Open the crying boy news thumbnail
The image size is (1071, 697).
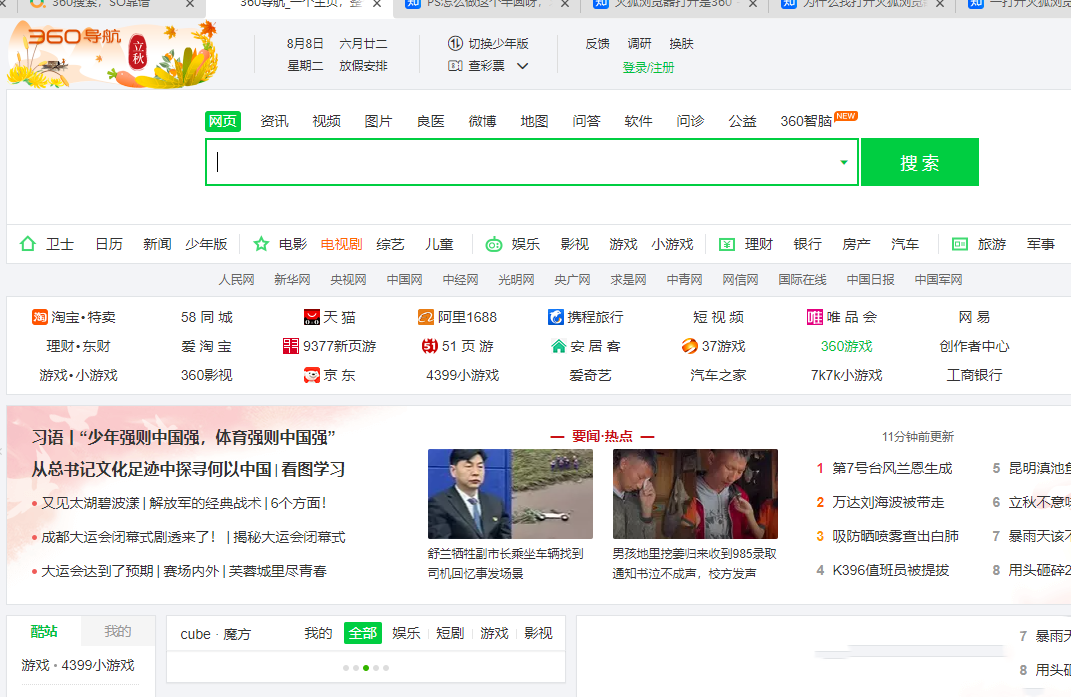[x=695, y=494]
